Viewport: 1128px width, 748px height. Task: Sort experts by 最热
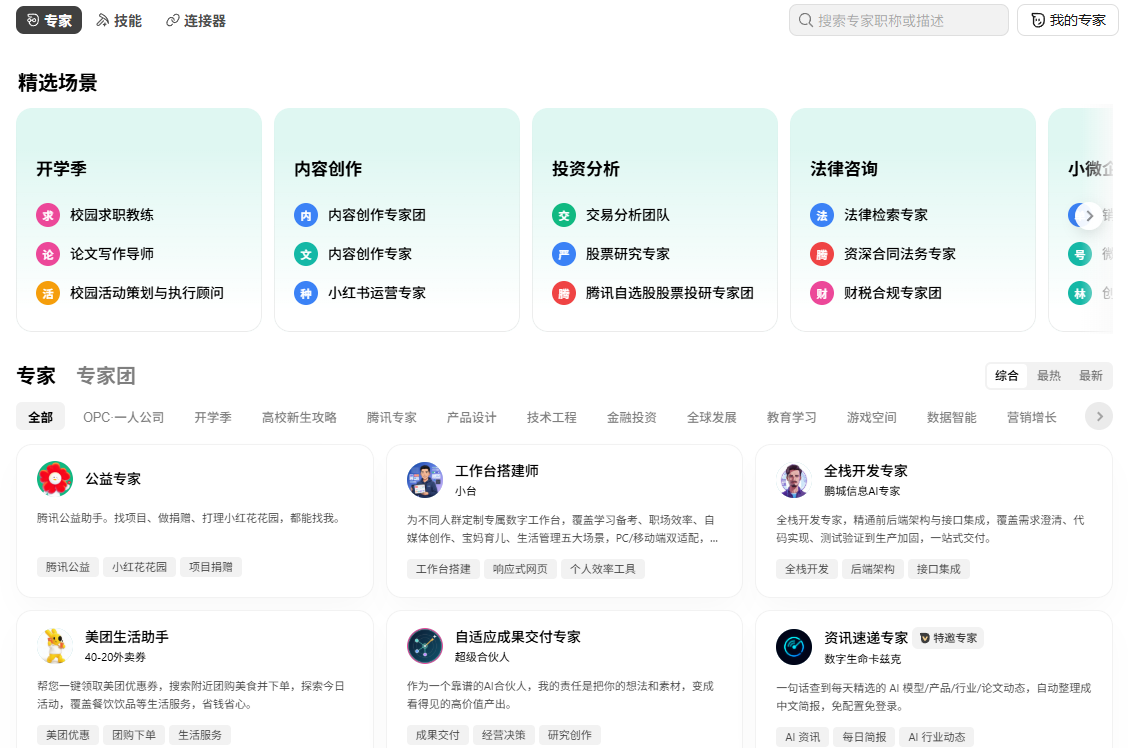[x=1049, y=375]
